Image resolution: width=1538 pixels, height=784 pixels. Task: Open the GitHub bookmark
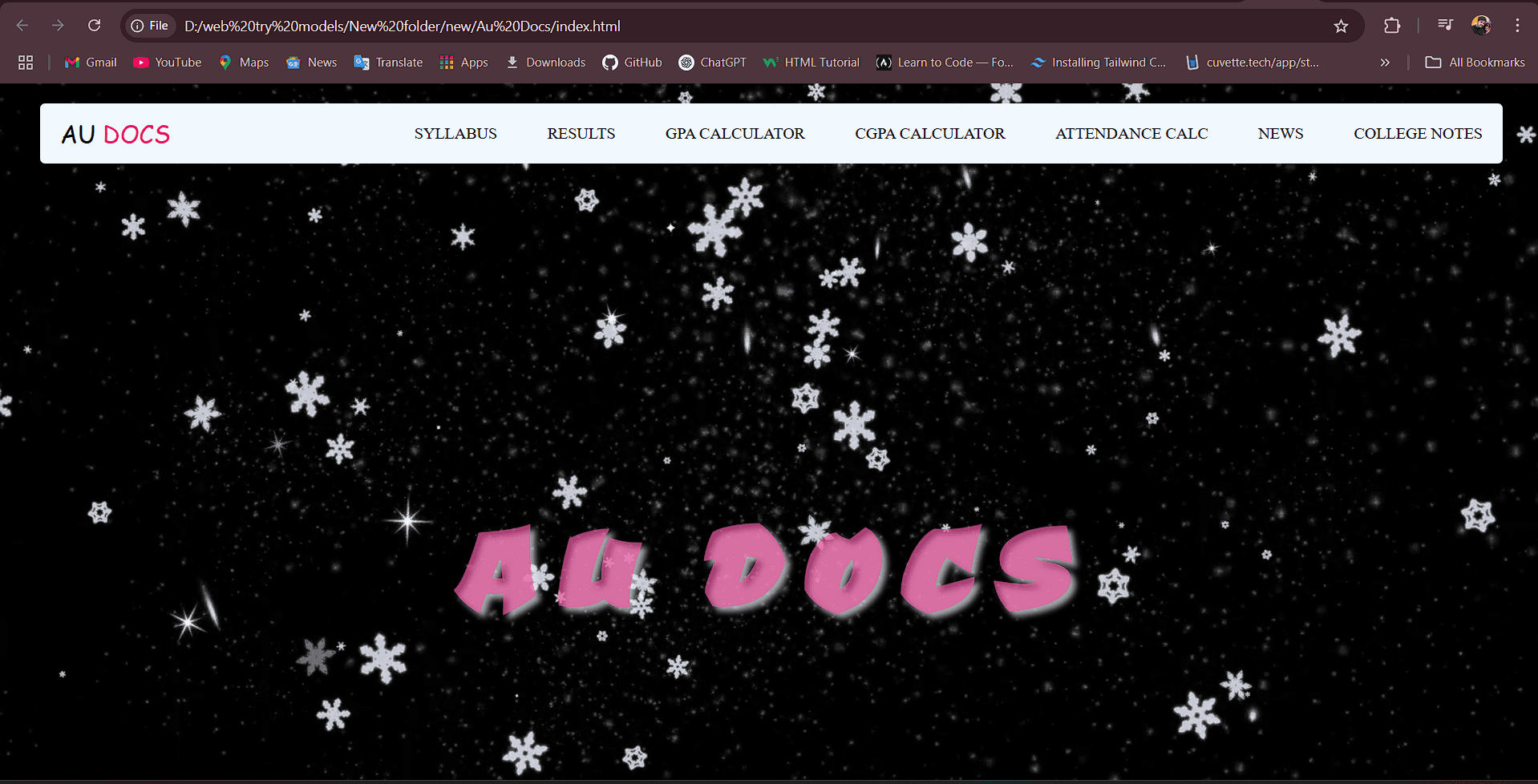(x=633, y=63)
